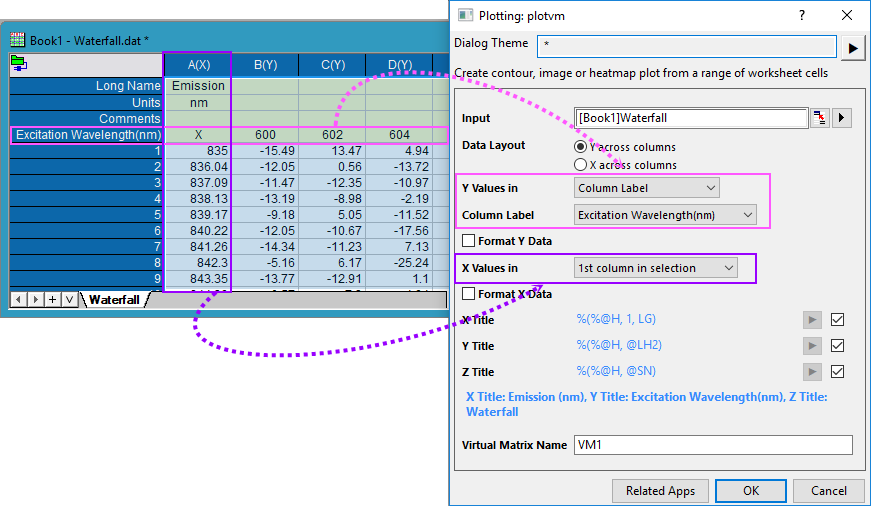Click the help question mark in dialog title
Screen dimensions: 871x506
pos(801,15)
